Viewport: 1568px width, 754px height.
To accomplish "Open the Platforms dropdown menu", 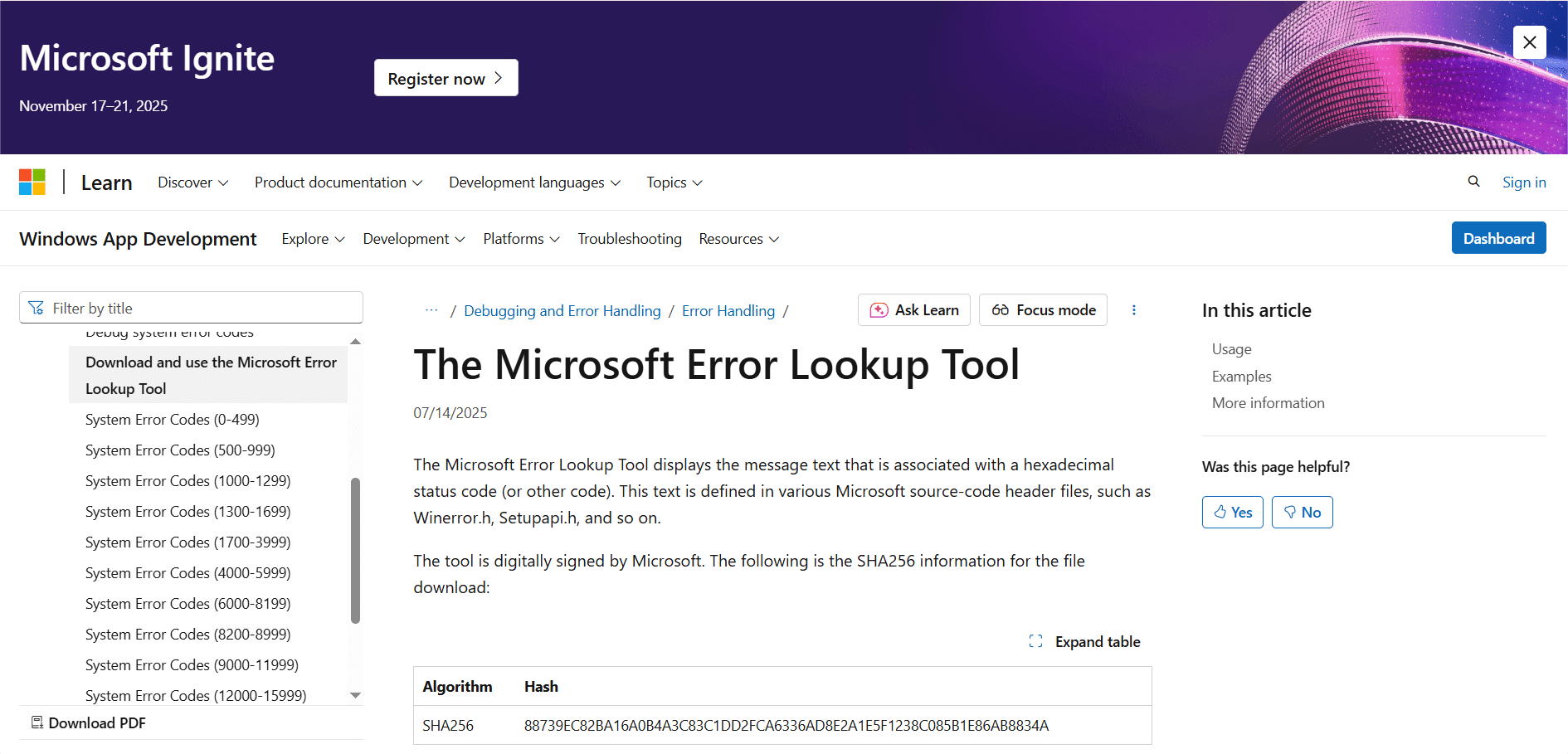I will click(x=521, y=239).
